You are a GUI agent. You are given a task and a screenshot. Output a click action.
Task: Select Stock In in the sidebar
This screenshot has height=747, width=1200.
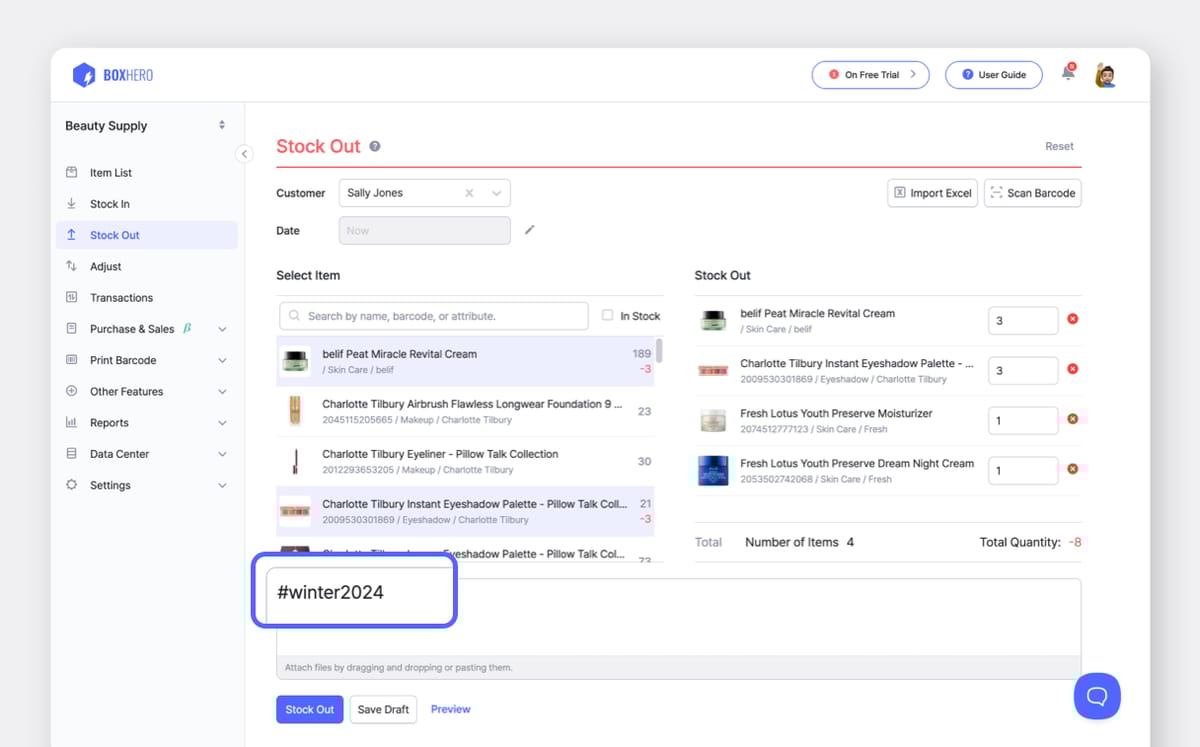coord(110,203)
